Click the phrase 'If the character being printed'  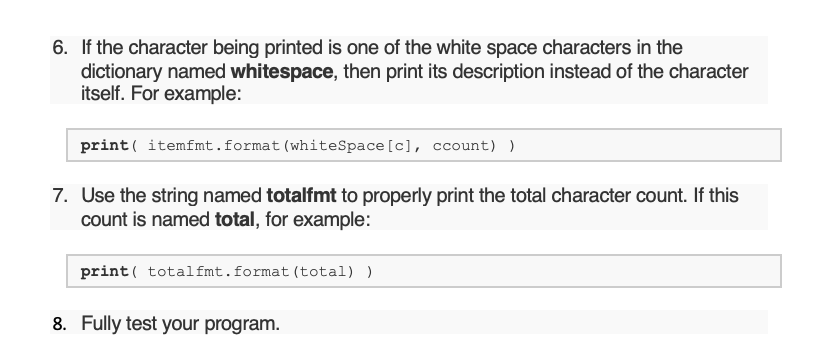203,48
